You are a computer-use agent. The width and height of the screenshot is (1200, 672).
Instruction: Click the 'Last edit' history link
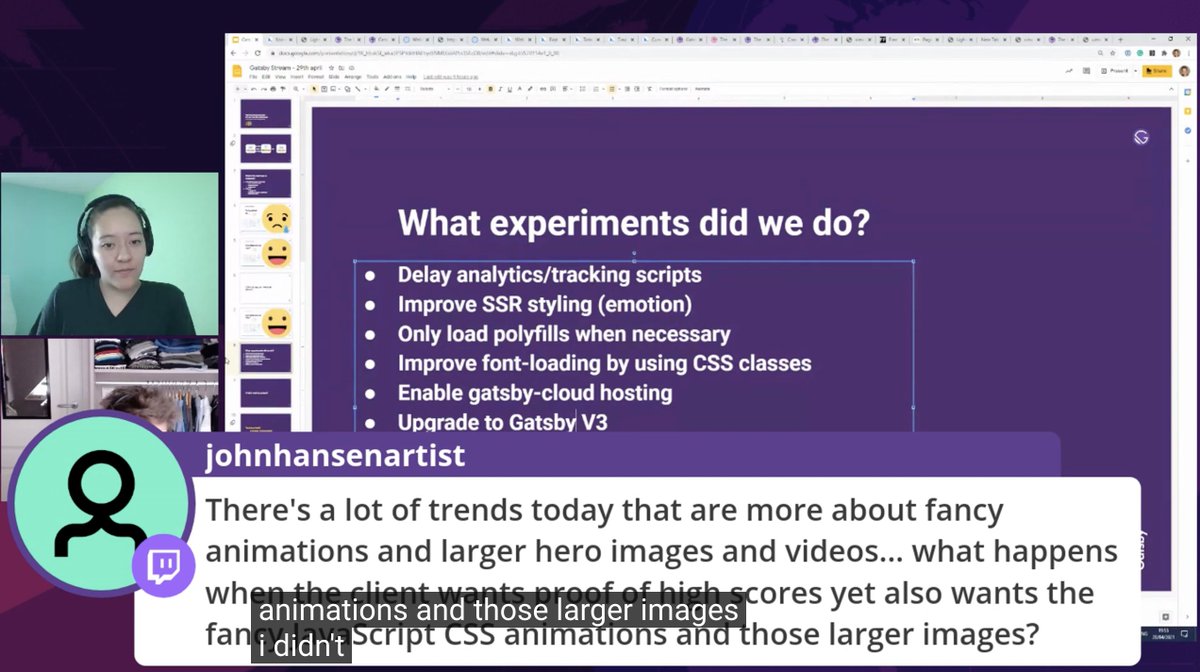[451, 77]
